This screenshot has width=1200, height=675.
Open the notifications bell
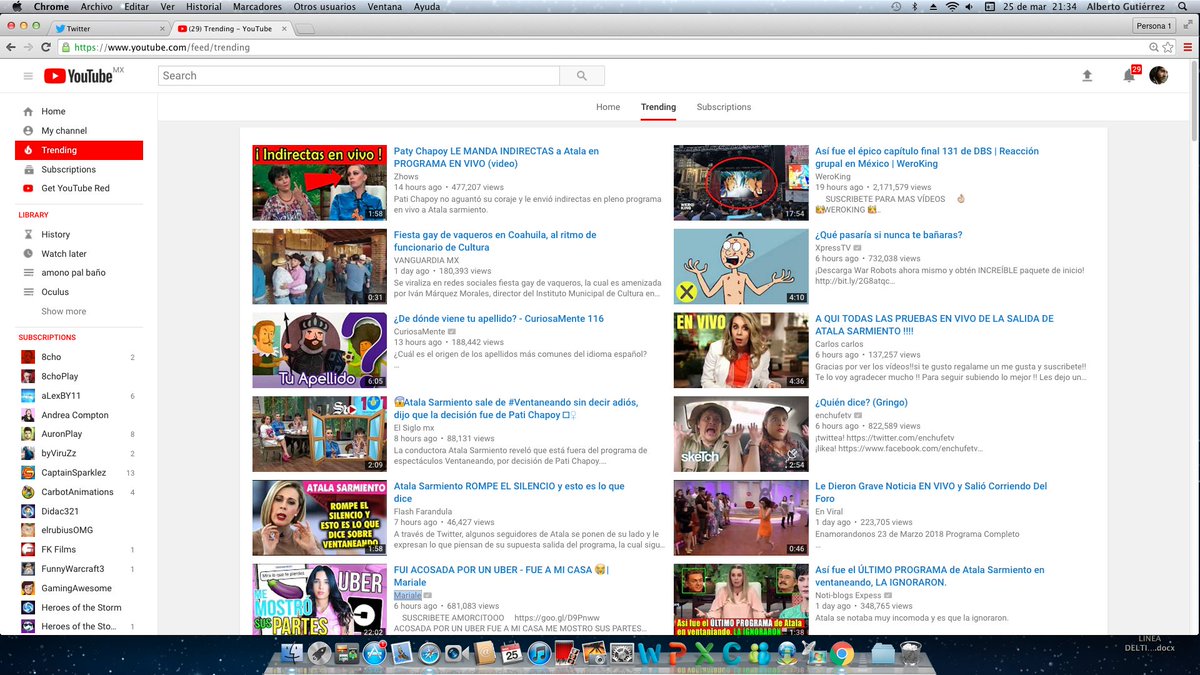coord(1129,76)
